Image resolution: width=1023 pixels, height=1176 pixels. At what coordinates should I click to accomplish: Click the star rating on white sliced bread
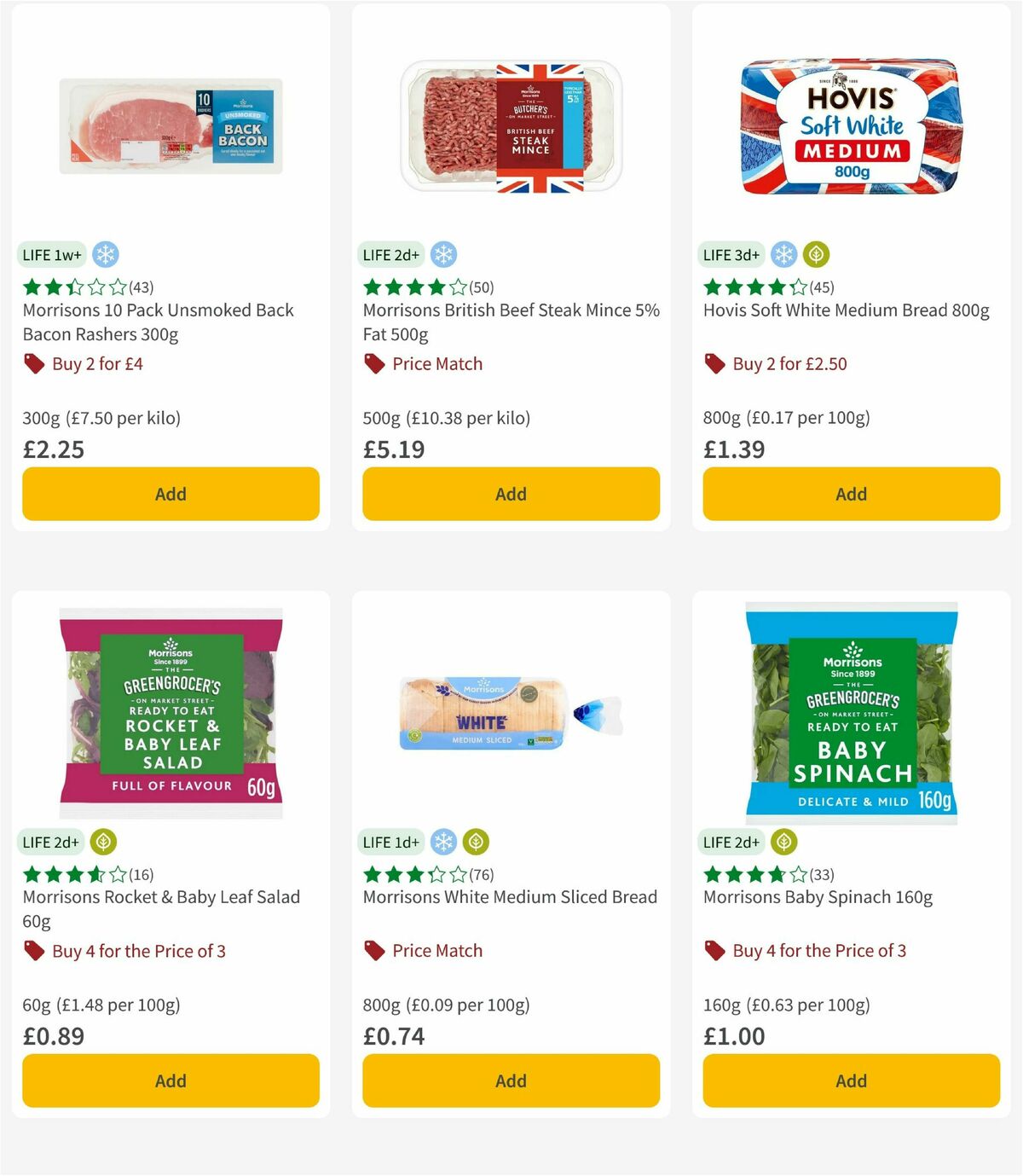414,874
